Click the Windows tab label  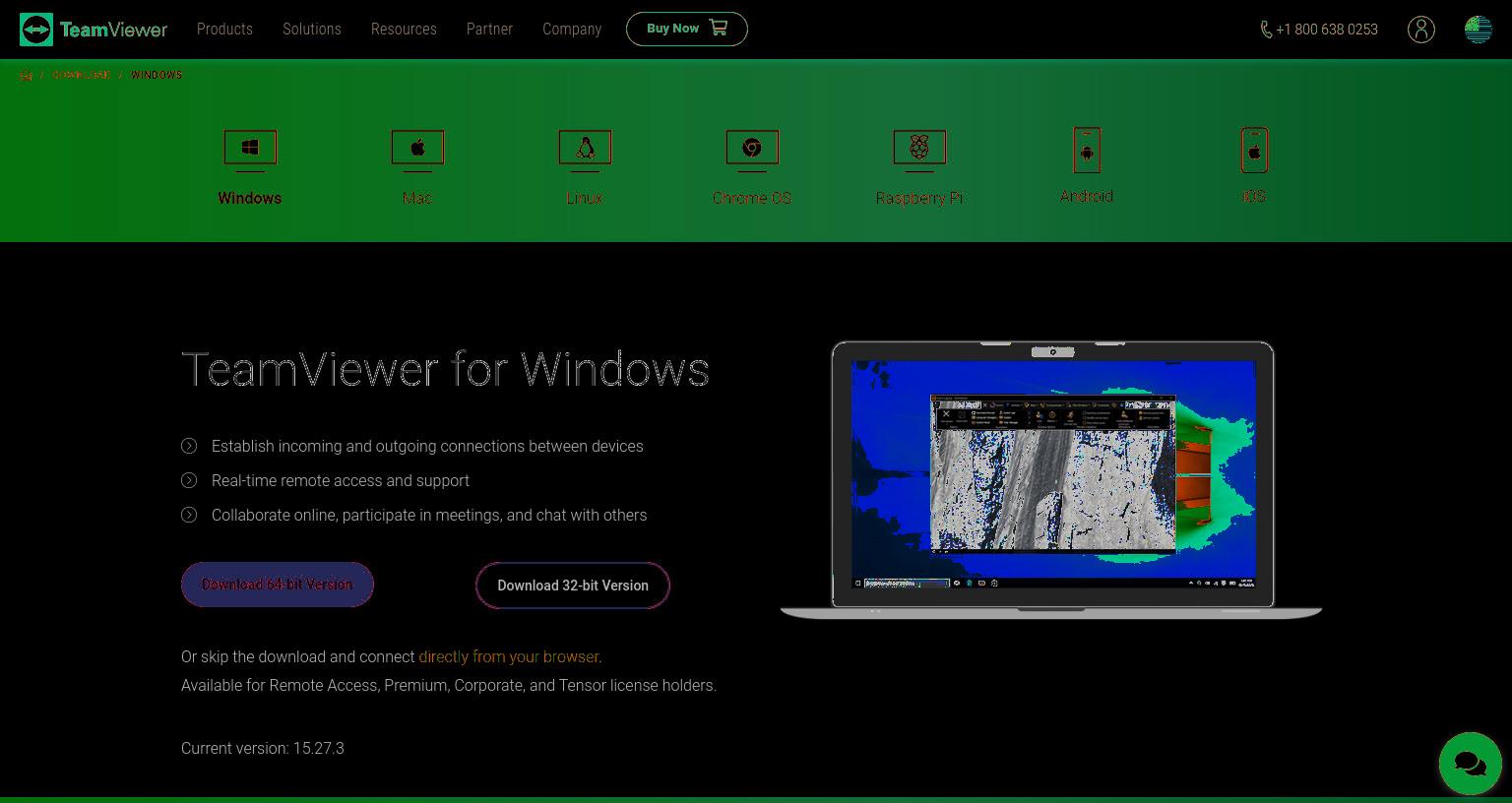tap(250, 198)
